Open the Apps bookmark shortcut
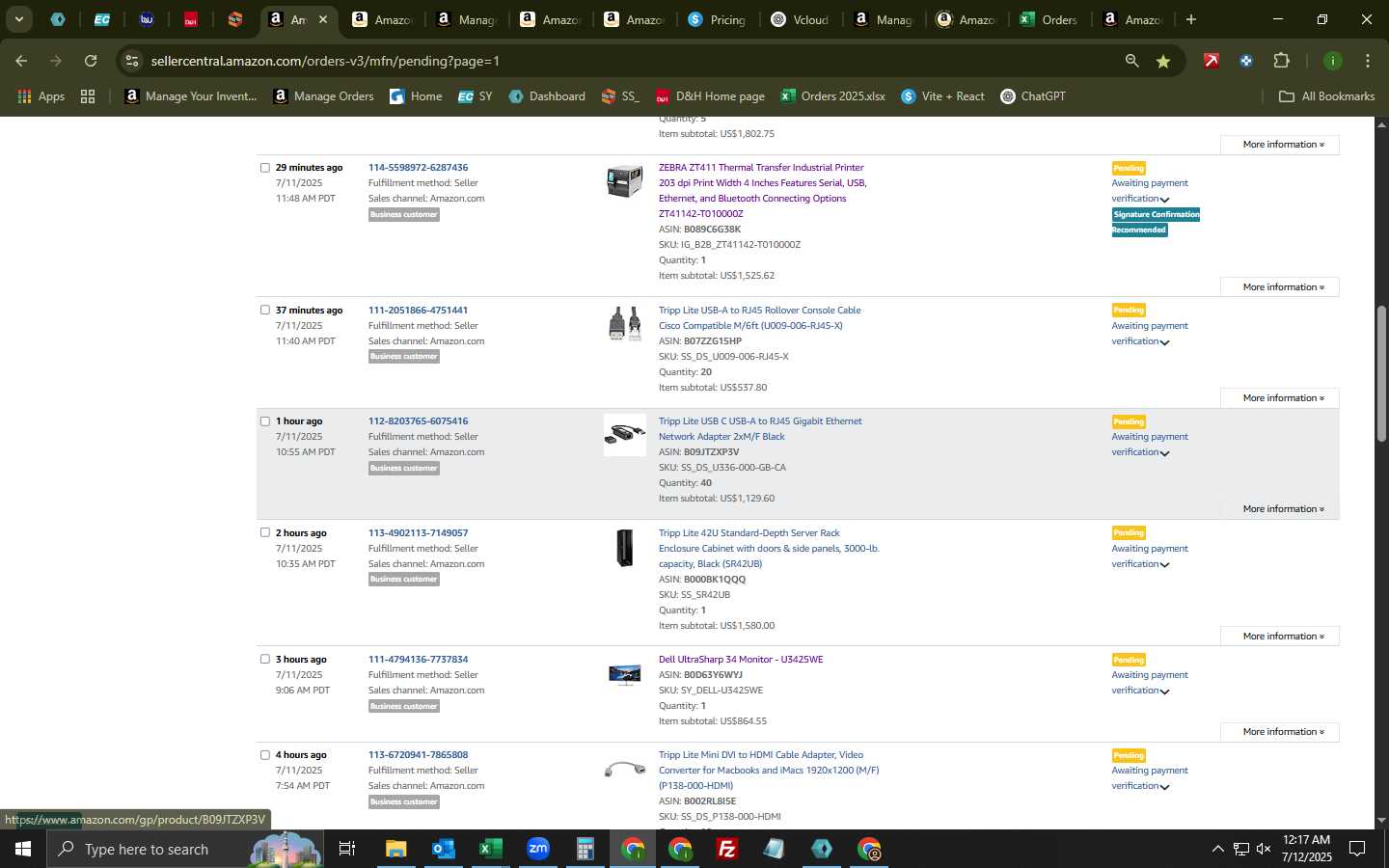1389x868 pixels. [x=41, y=96]
